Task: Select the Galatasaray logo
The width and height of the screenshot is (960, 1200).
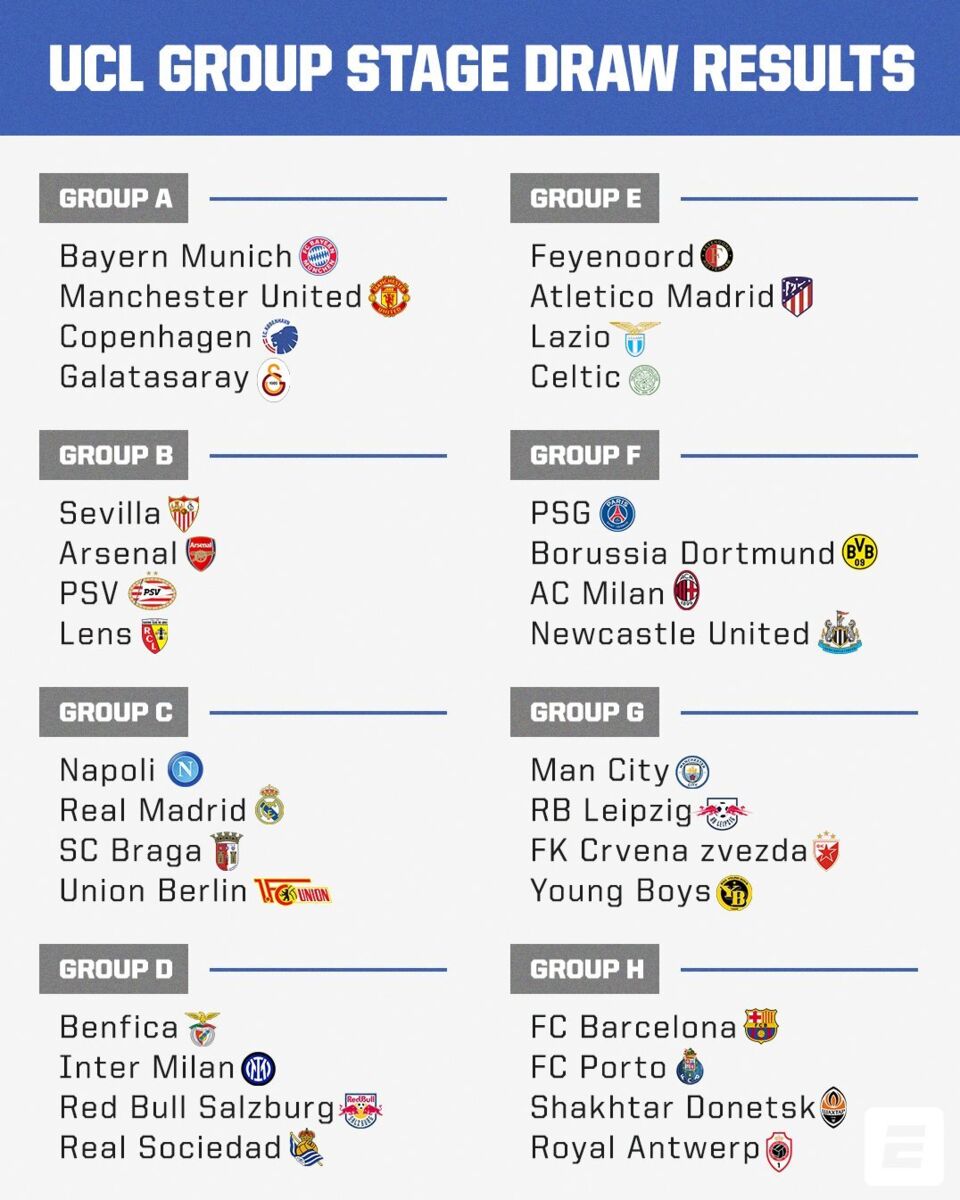Action: (x=273, y=380)
